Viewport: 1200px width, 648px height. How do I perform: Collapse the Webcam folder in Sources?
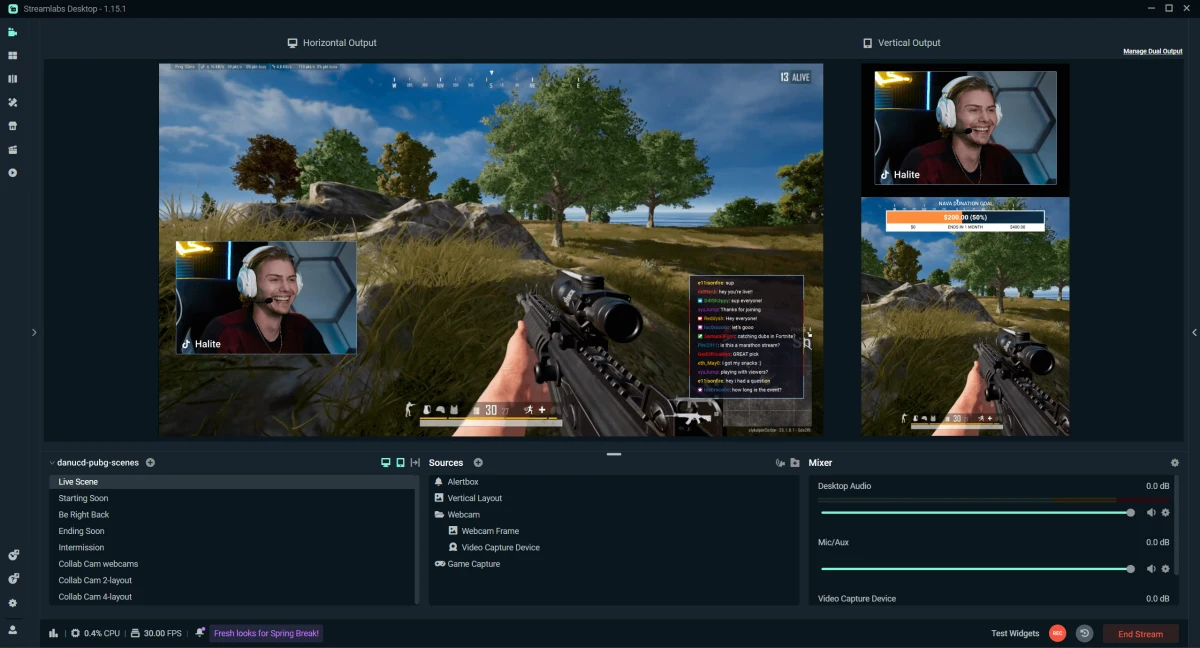click(x=438, y=514)
